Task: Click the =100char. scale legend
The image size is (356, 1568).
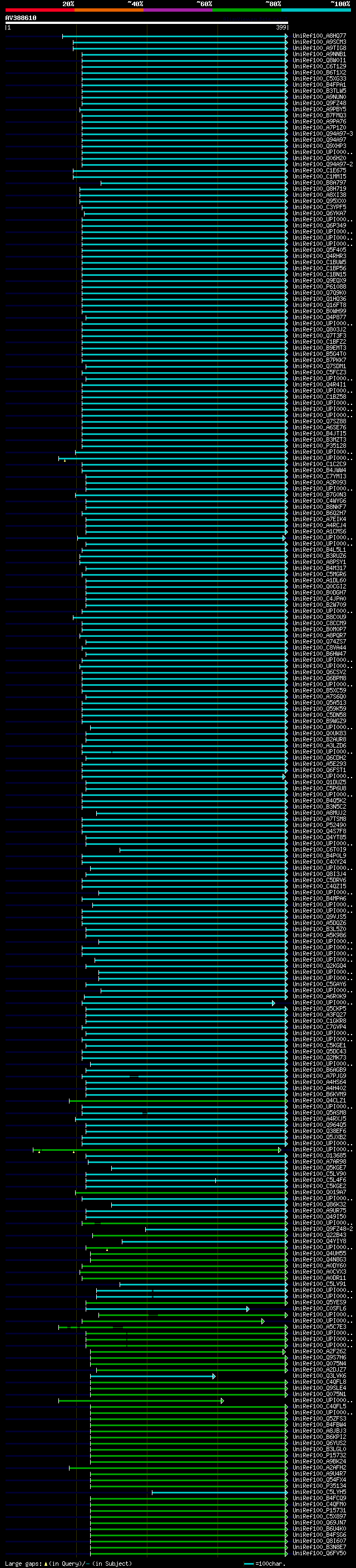Action: 264,1564
